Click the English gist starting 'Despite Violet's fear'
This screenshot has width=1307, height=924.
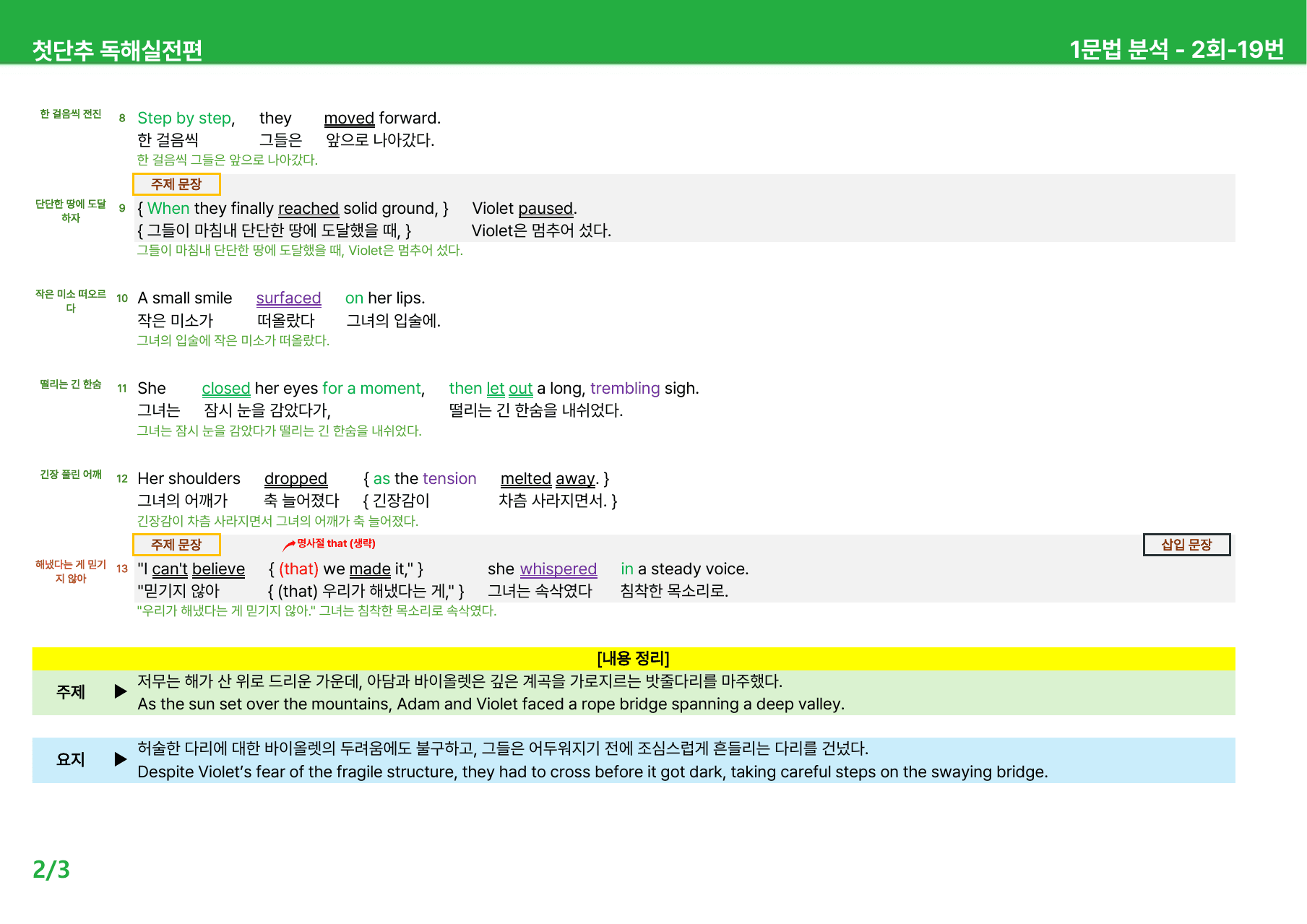click(x=592, y=772)
